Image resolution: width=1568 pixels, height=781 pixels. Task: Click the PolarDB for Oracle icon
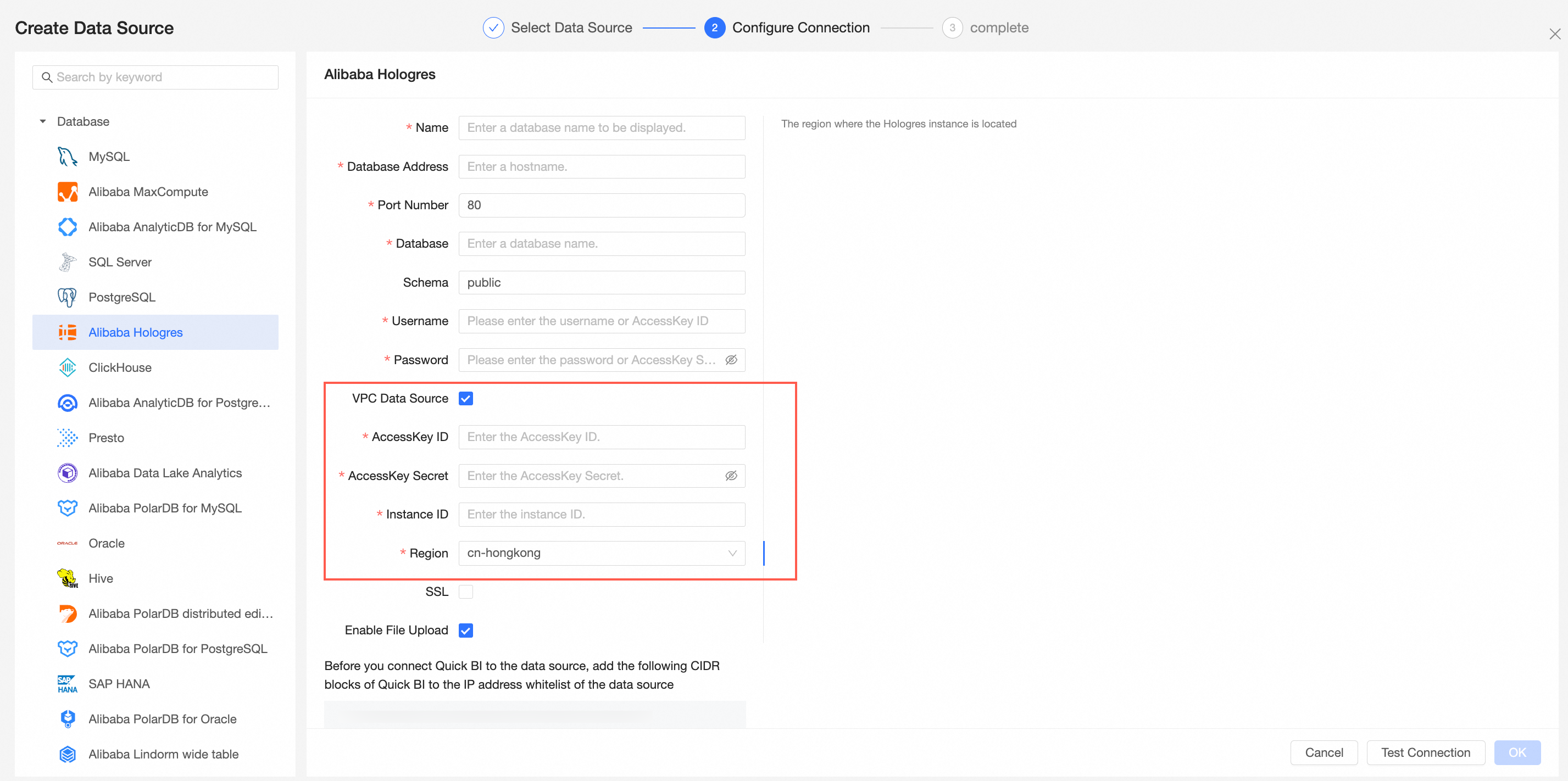tap(68, 719)
